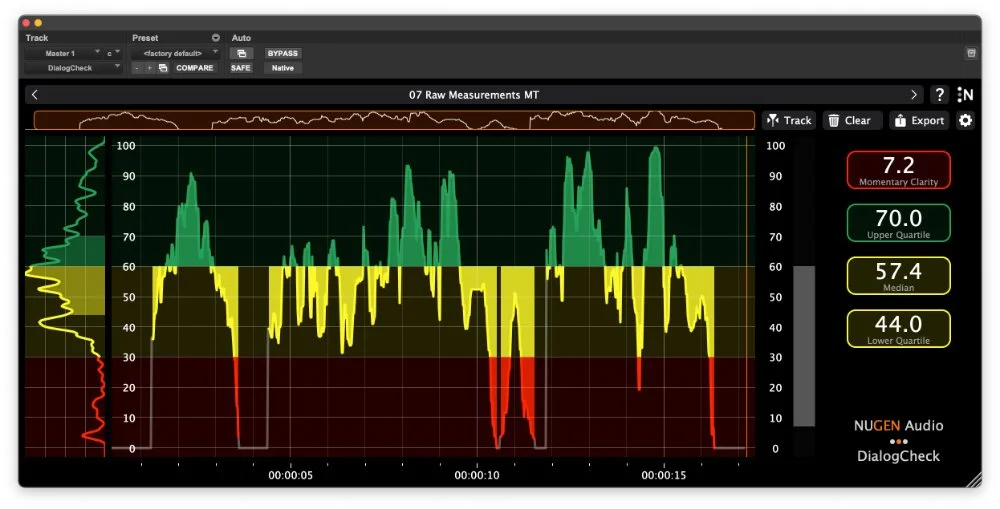Open settings with the gear icon
Image resolution: width=1000 pixels, height=509 pixels.
[966, 120]
